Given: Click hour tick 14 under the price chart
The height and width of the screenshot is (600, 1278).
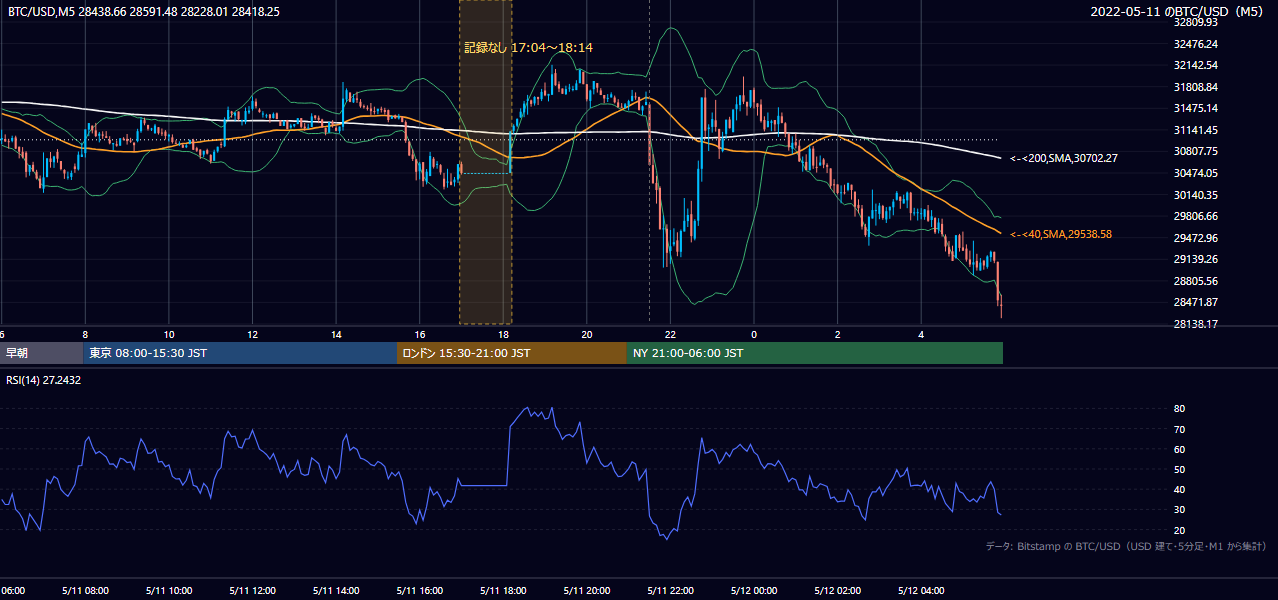Looking at the screenshot, I should 337,334.
